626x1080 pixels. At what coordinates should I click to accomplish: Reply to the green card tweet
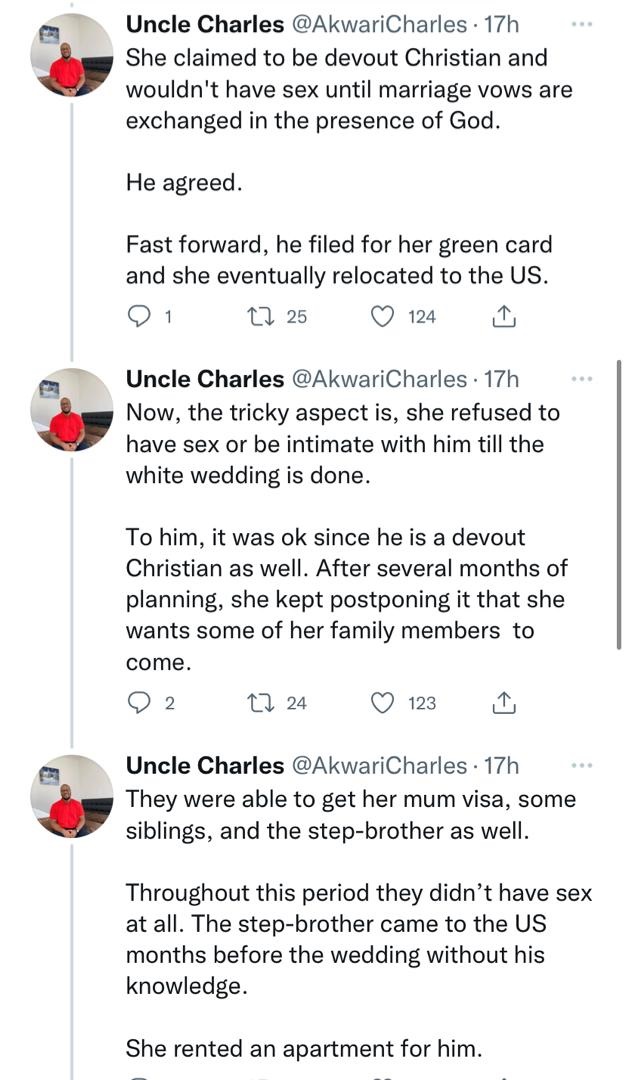[x=140, y=317]
